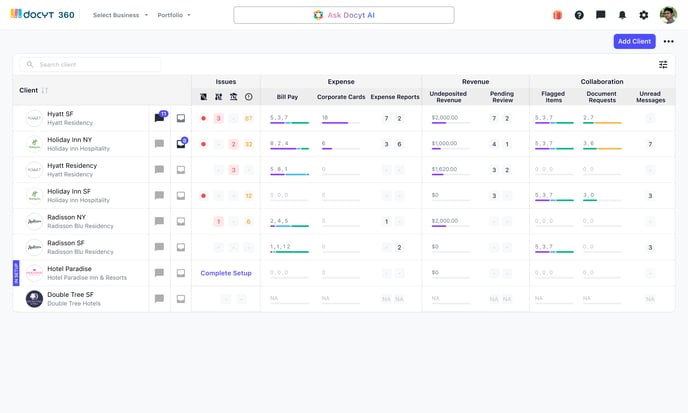Open the settings gear icon
This screenshot has height=413, width=688.
click(644, 15)
